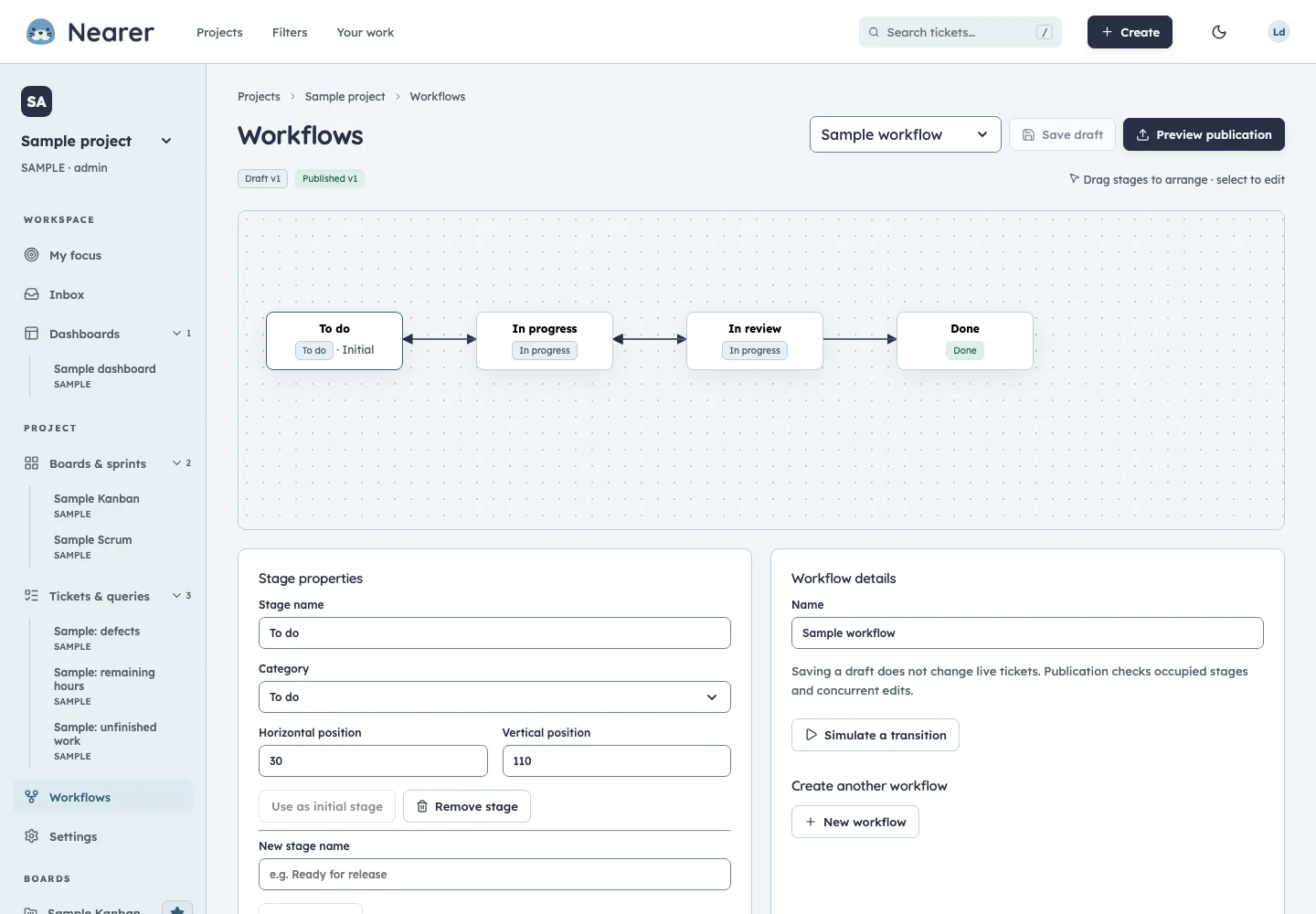Expand the Sample project switcher chevron
Screen dimensions: 1316x914
click(166, 141)
